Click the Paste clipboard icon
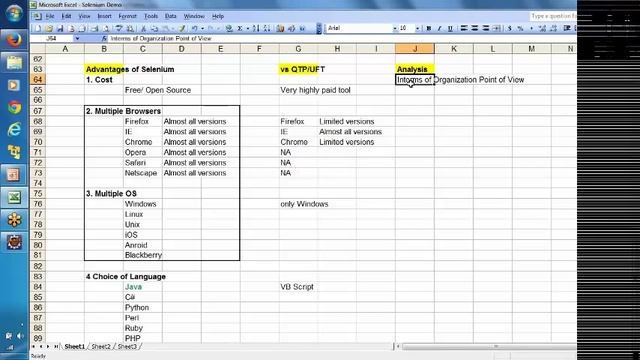Screen dimensions: 640x360 (165, 28)
